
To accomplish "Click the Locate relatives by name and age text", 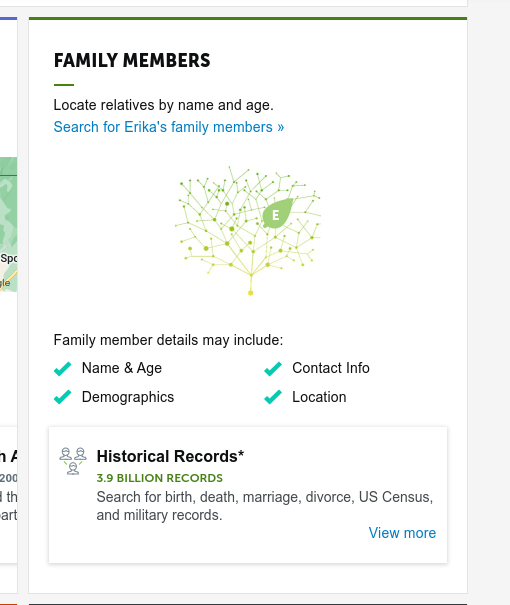I will (164, 105).
